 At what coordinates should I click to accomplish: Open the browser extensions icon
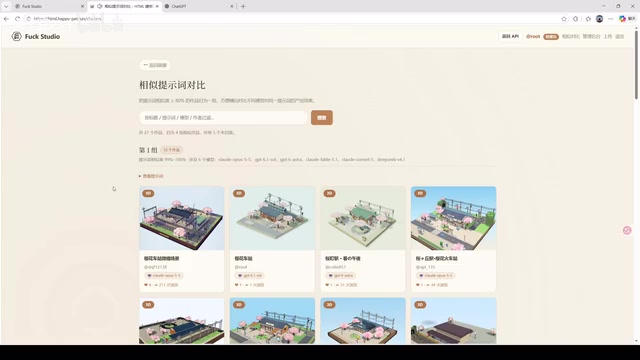pos(576,19)
